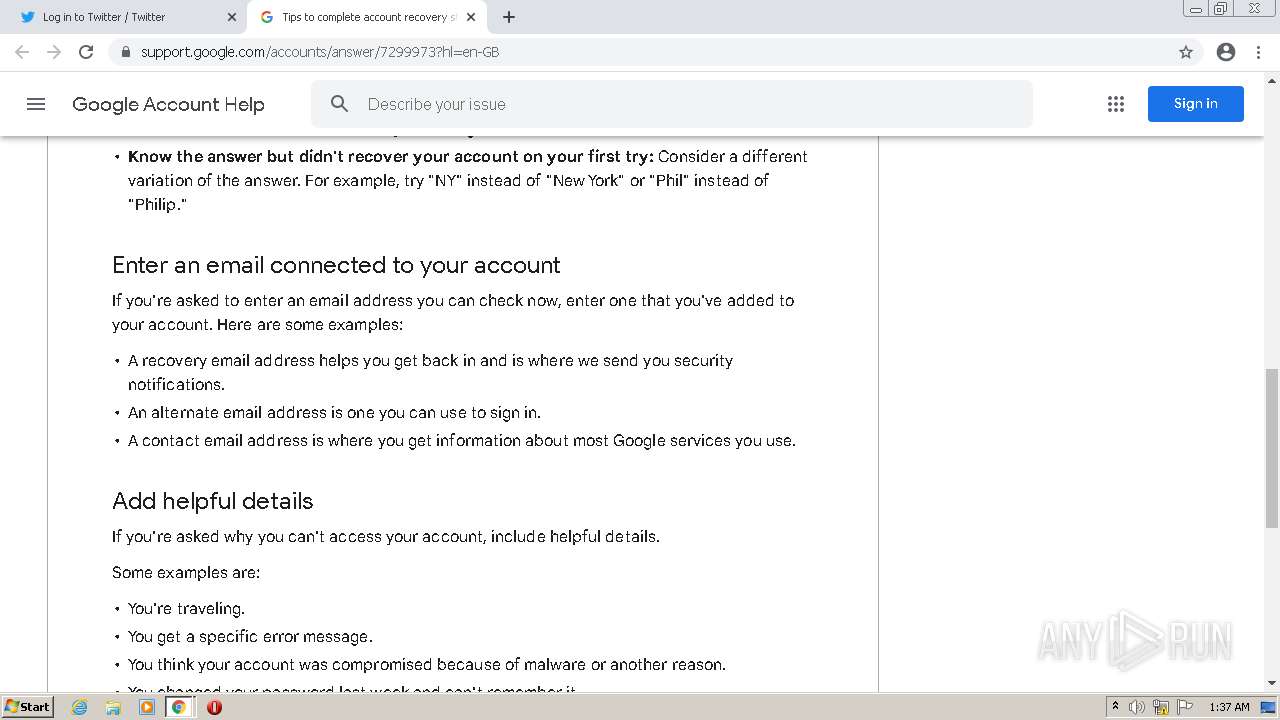Bookmark this page with the star
Image resolution: width=1280 pixels, height=720 pixels.
tap(1186, 52)
